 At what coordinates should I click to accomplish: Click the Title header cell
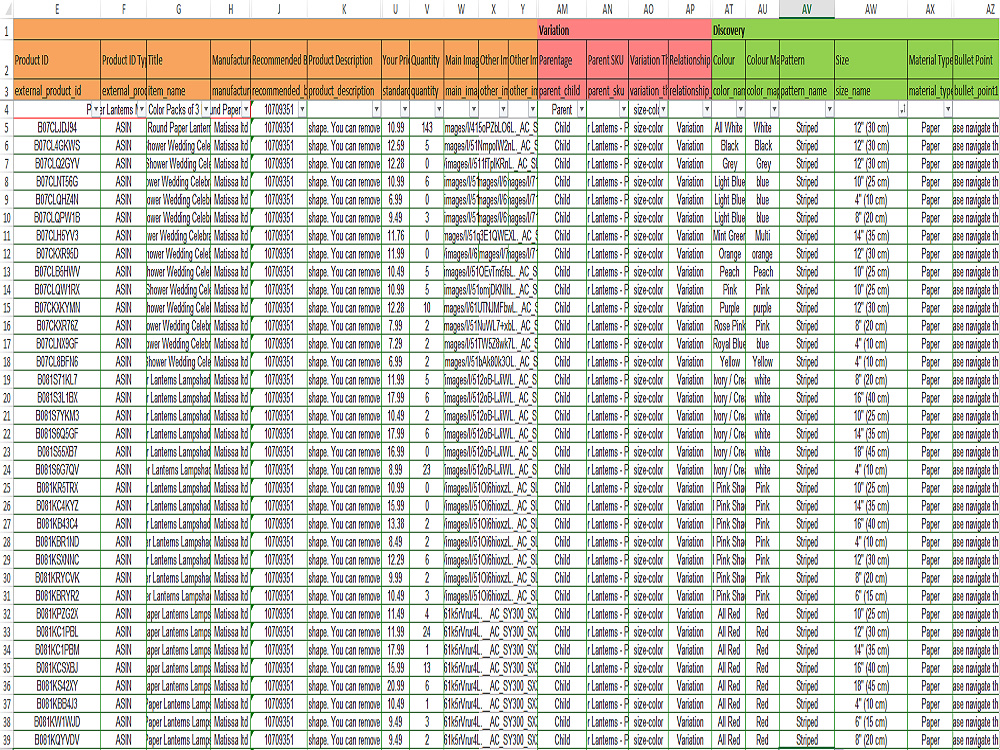click(x=179, y=61)
